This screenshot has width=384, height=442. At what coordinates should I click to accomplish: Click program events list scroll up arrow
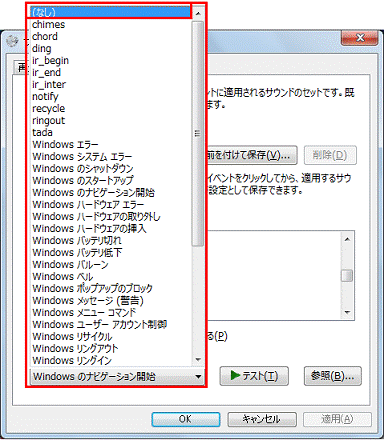pyautogui.click(x=347, y=239)
